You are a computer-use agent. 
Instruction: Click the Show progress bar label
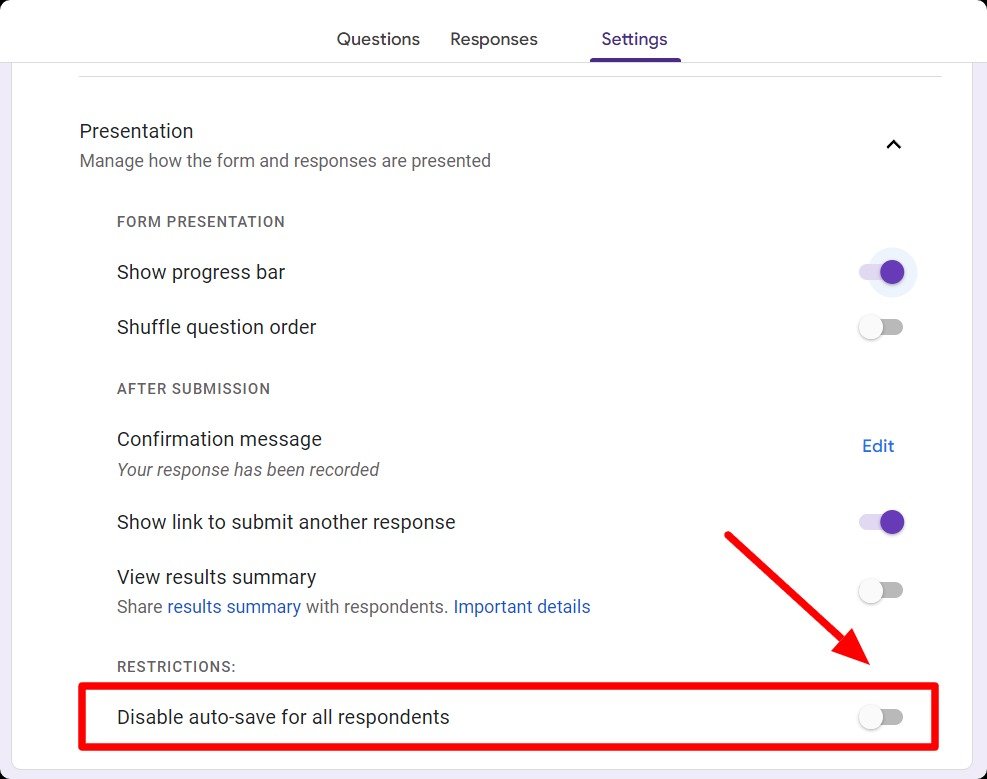click(200, 272)
